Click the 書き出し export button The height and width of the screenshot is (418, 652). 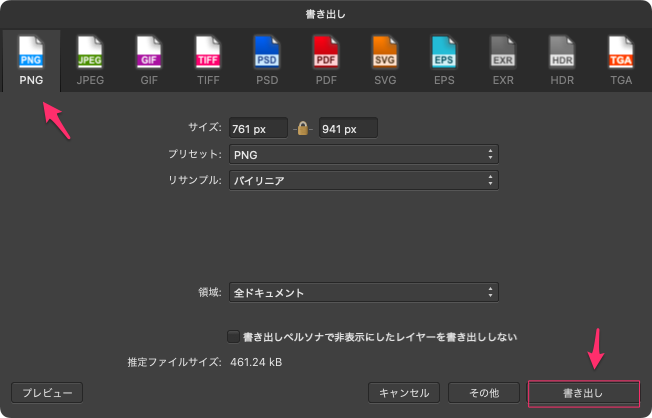[x=582, y=393]
